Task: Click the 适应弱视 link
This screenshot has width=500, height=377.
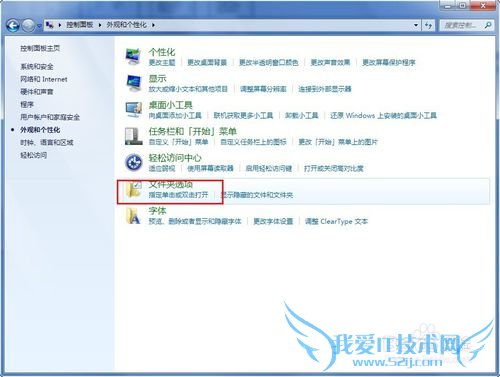Action: click(162, 168)
